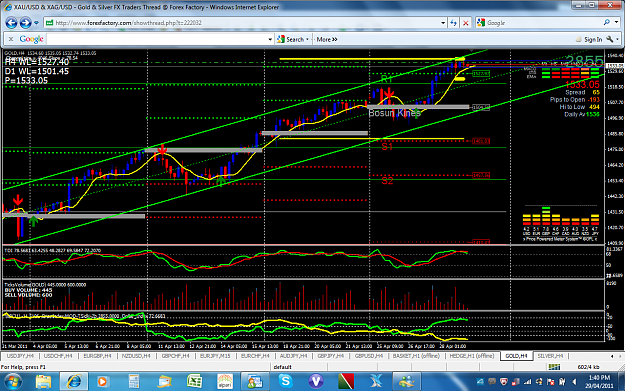
Task: Click the Google Toolbar search field
Action: pyautogui.click(x=157, y=39)
